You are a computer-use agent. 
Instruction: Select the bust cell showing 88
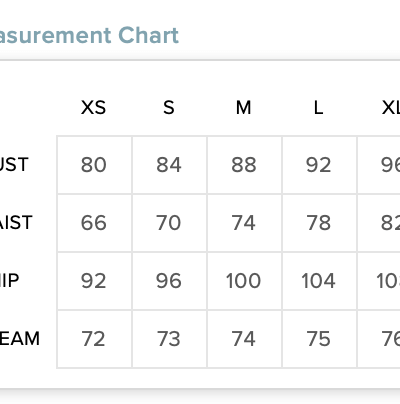244,165
